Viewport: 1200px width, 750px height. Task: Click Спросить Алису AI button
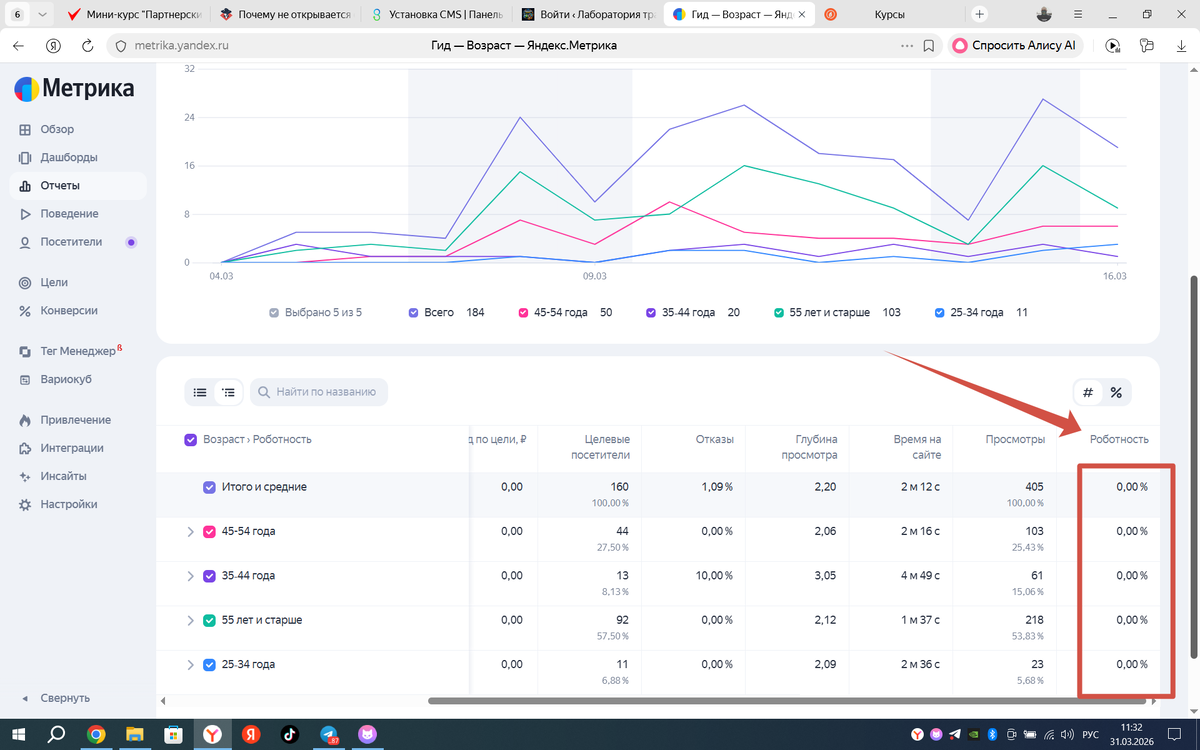coord(1015,46)
